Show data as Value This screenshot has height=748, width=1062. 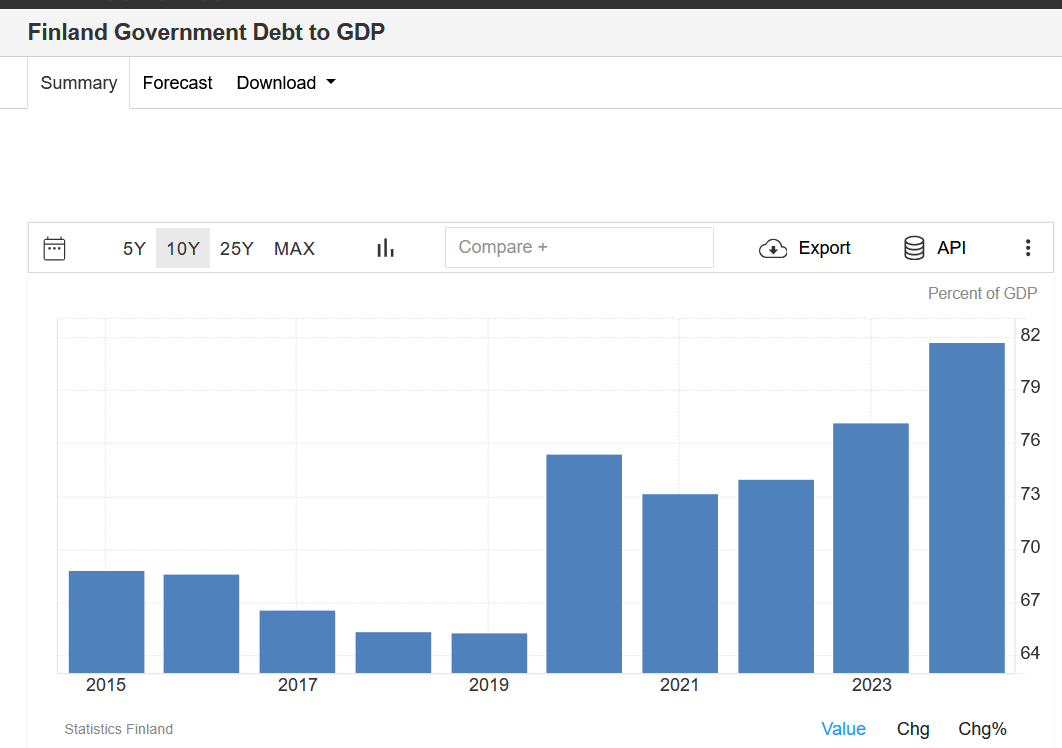tap(843, 729)
